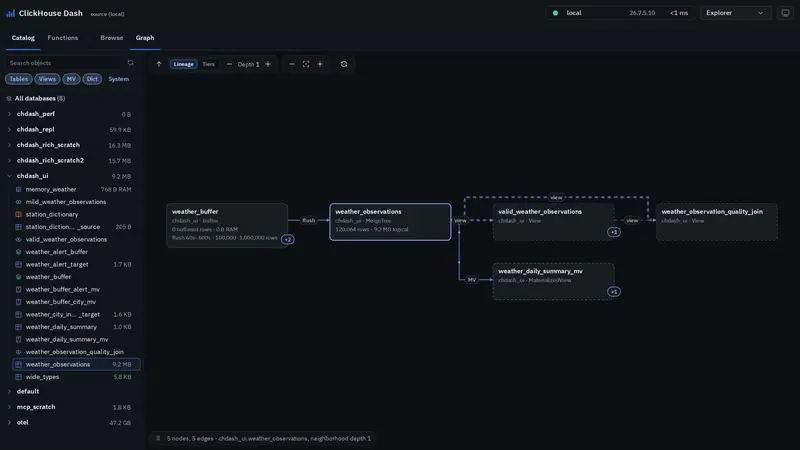Collapse the chdash_ui database
The height and width of the screenshot is (450, 800).
(x=9, y=176)
